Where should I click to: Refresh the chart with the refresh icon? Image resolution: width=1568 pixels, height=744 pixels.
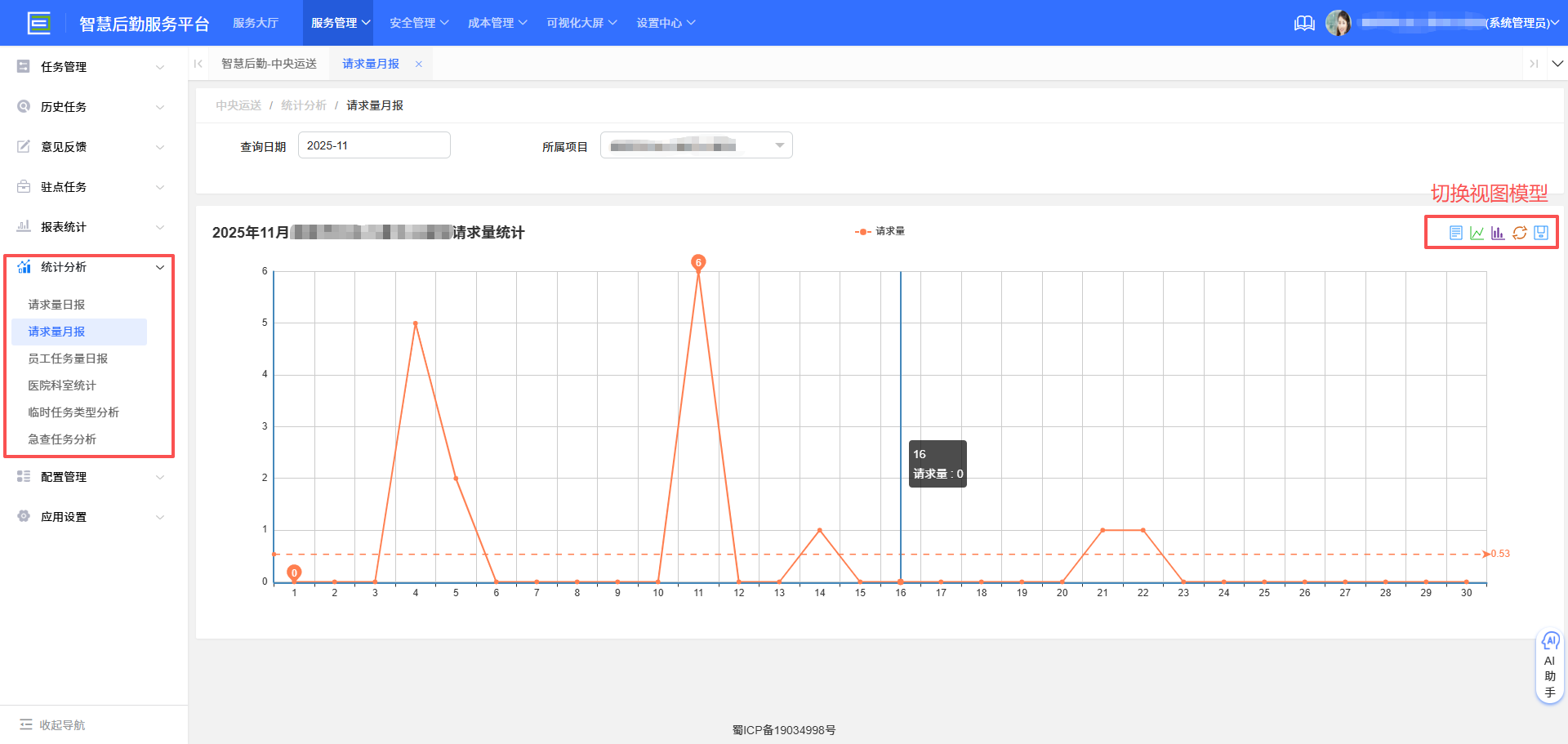[1519, 233]
